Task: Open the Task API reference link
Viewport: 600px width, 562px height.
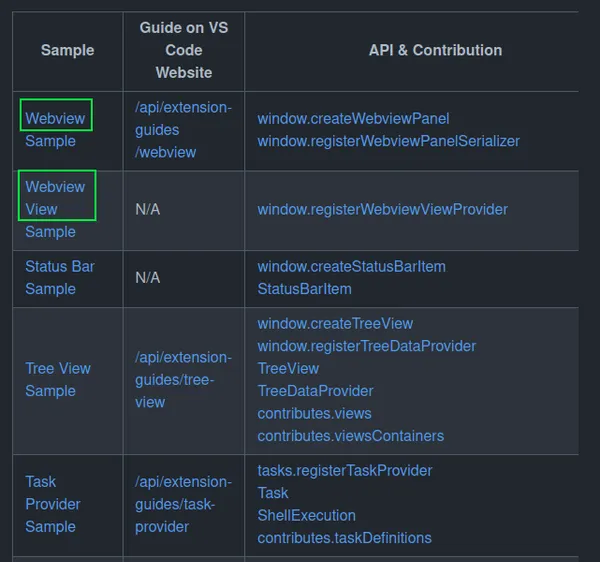Action: pyautogui.click(x=272, y=493)
